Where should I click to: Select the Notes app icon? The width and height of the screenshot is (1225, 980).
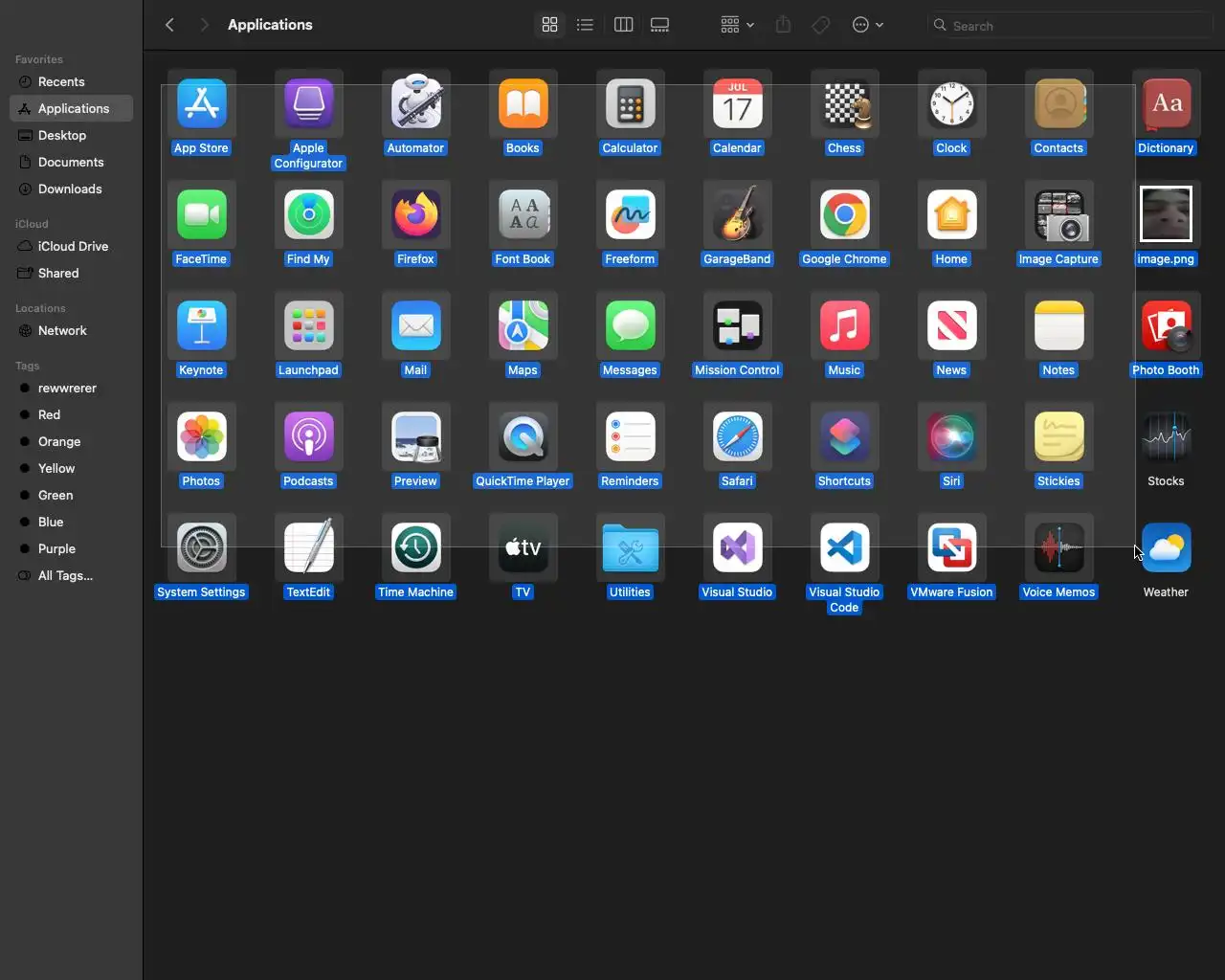pos(1058,325)
